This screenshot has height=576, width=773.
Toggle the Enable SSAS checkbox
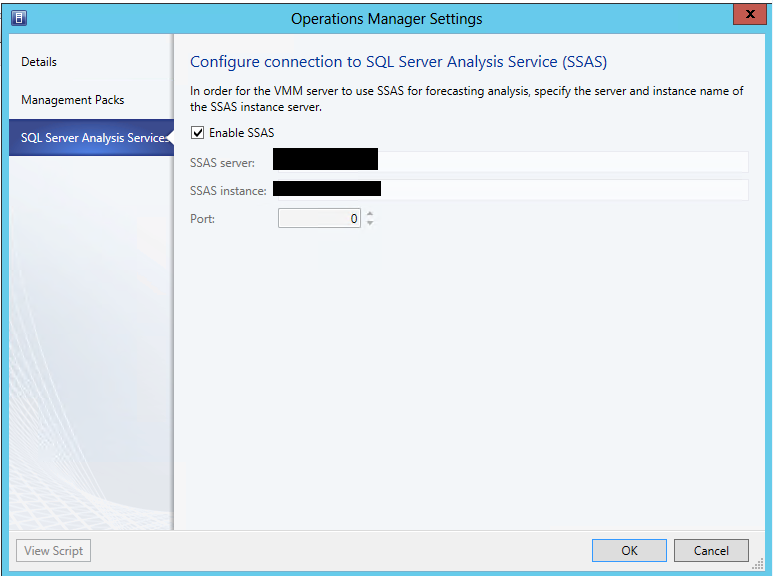(197, 133)
